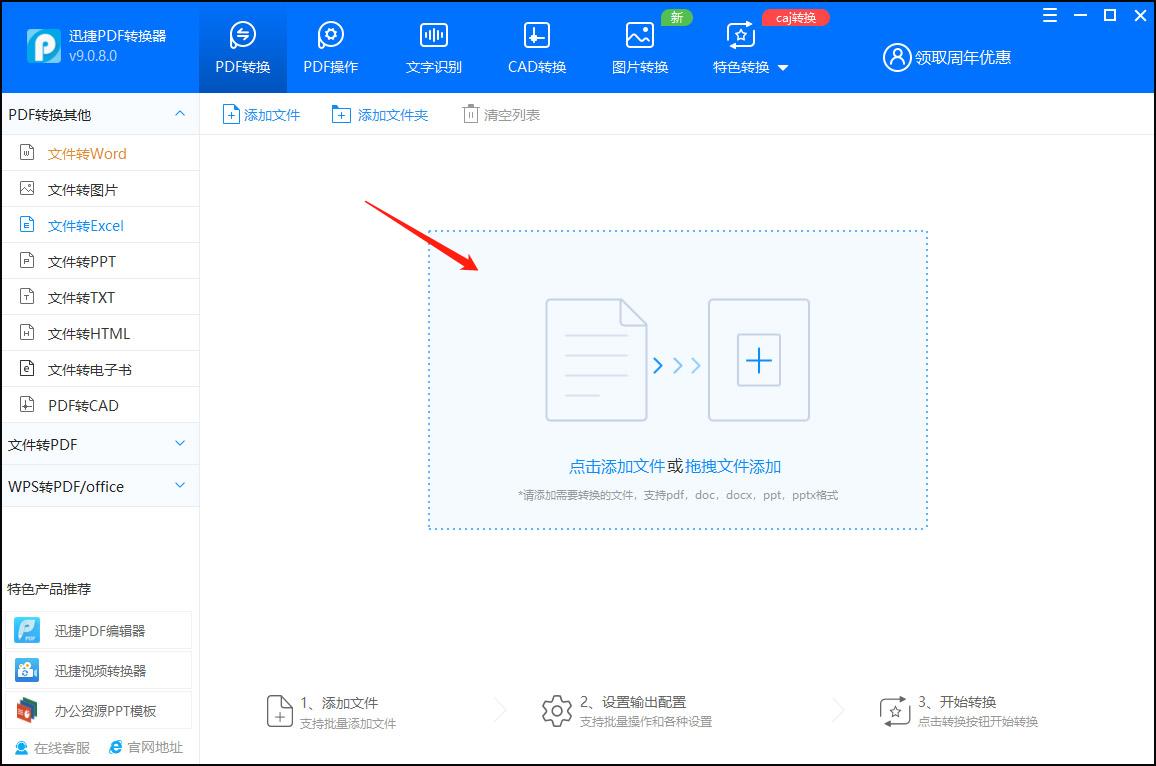Launch 迅捷PDF编辑器 from recommended products

coord(100,630)
